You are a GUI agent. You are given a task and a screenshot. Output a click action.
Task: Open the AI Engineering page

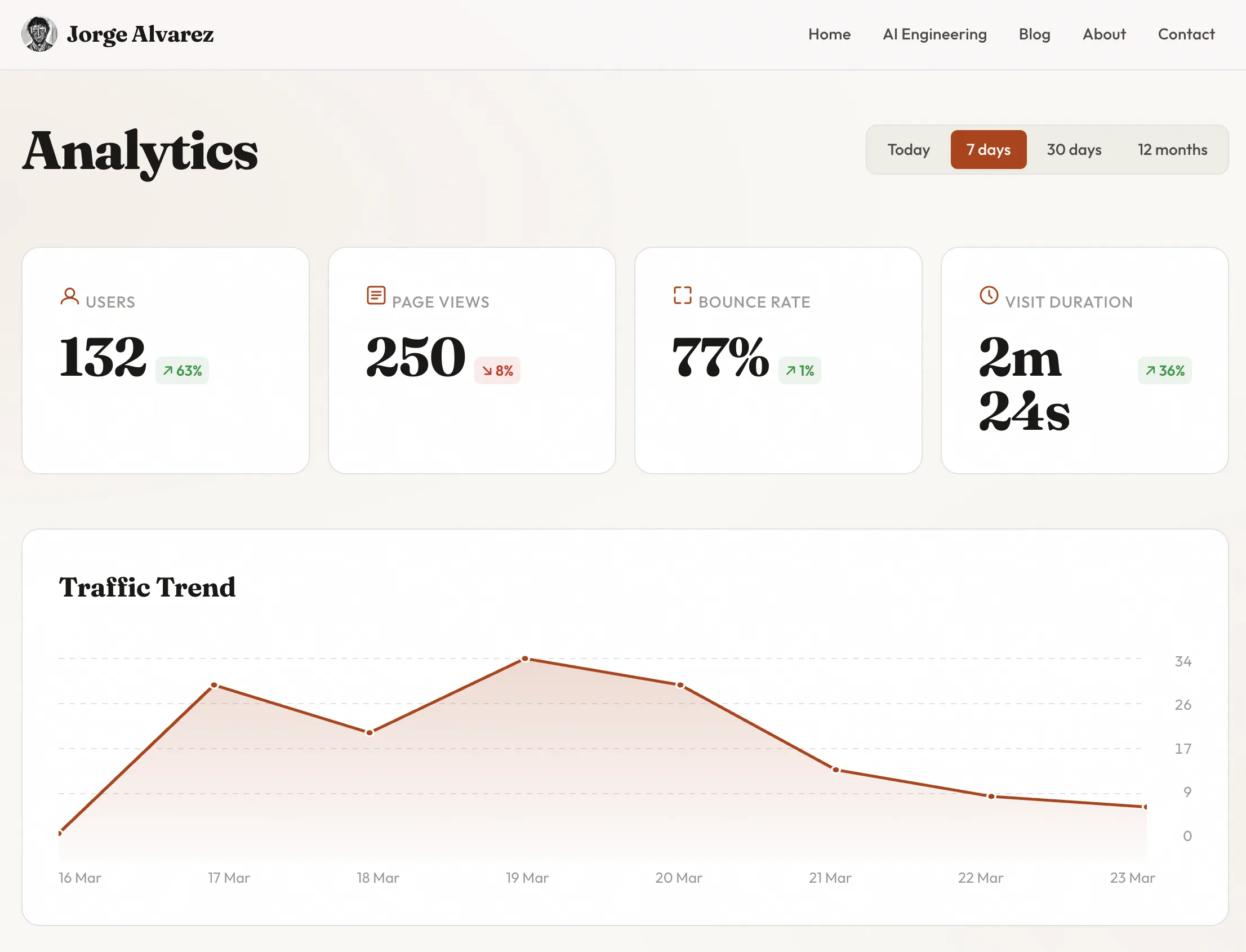pyautogui.click(x=934, y=34)
